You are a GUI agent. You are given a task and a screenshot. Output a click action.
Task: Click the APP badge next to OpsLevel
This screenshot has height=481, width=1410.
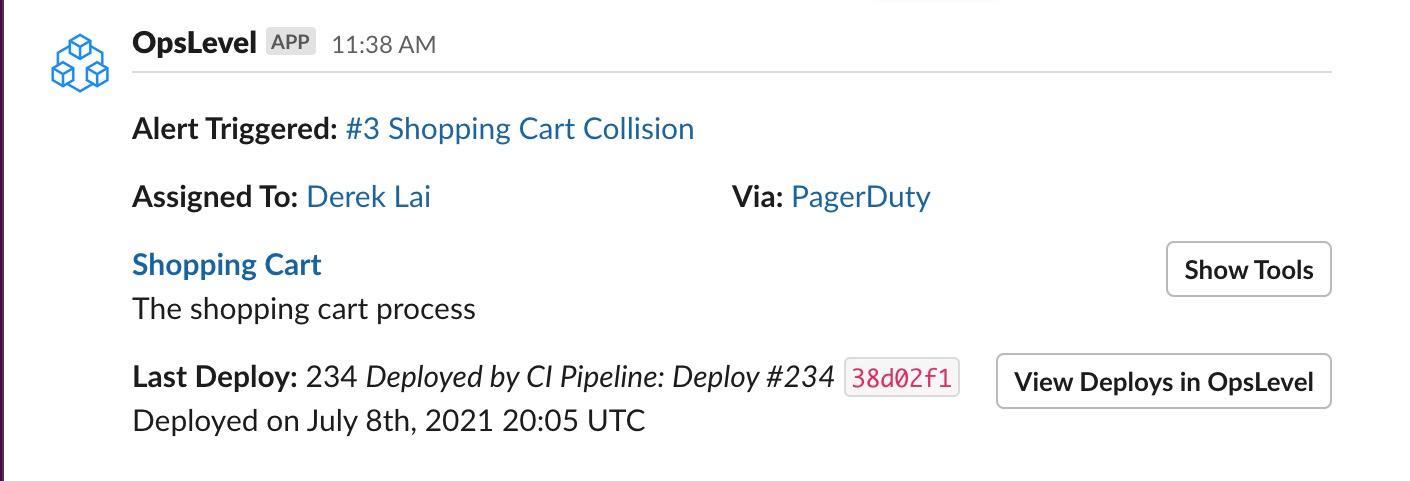point(291,43)
